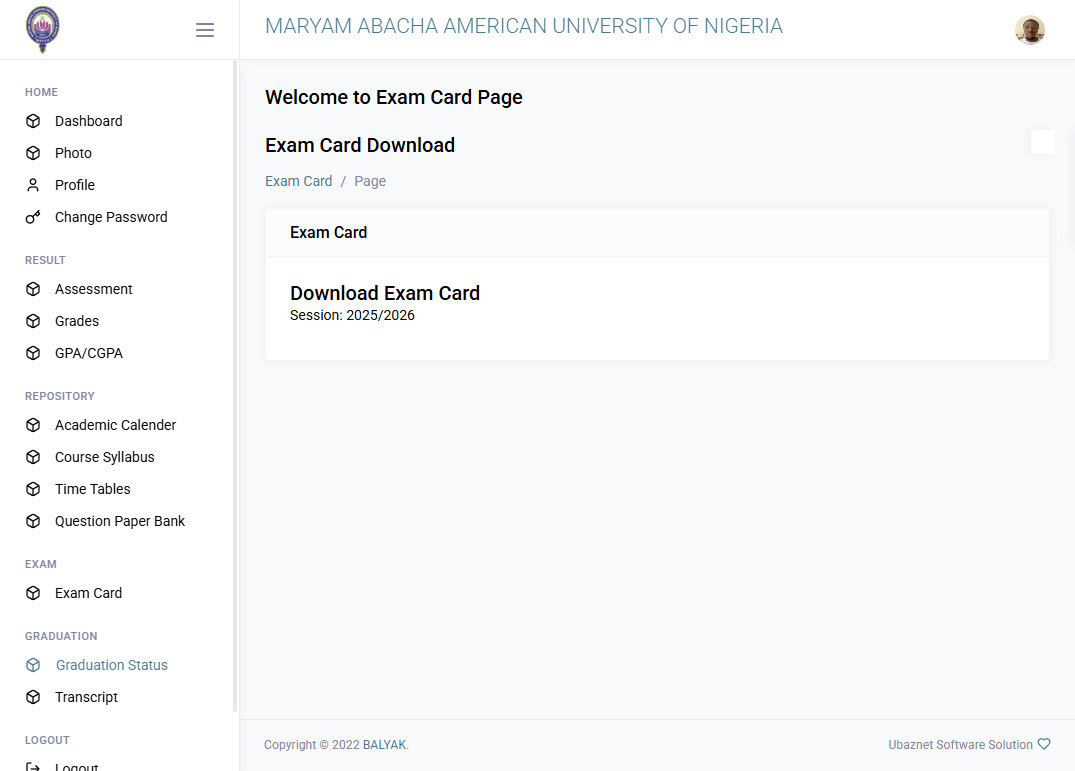Open the Assessment results page

(x=93, y=289)
